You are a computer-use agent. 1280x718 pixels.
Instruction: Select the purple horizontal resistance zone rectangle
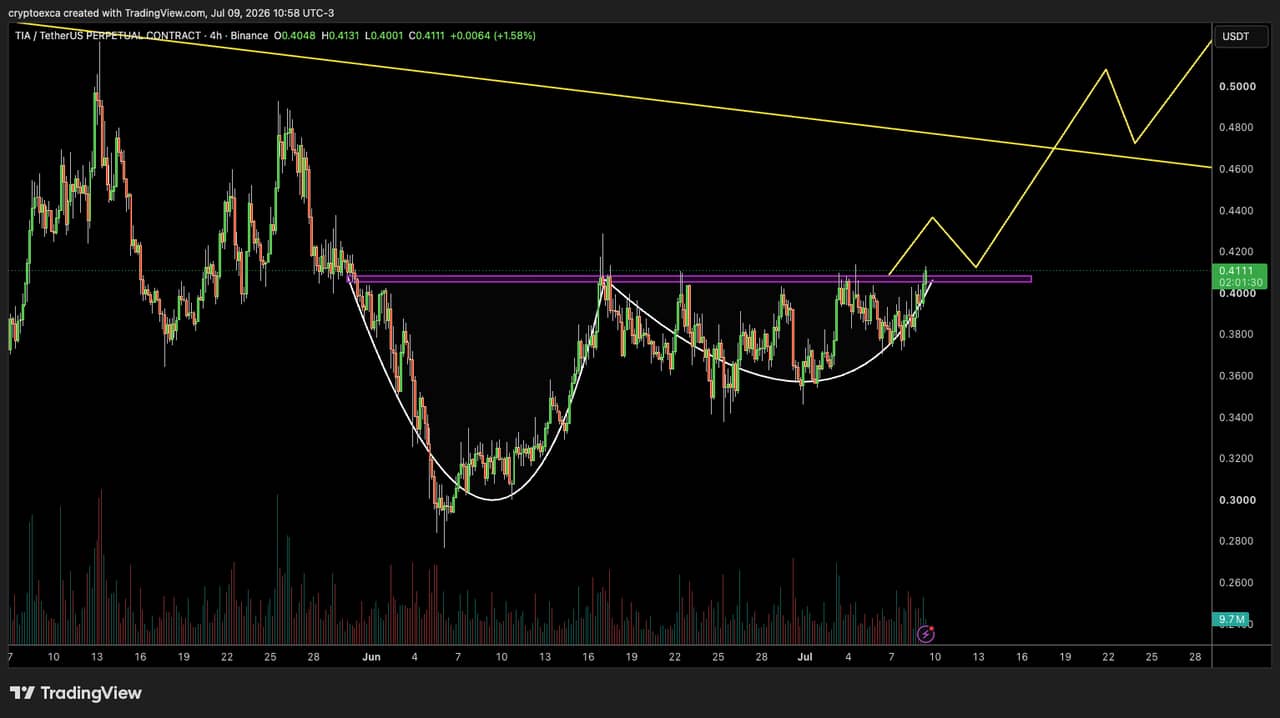pyautogui.click(x=690, y=279)
